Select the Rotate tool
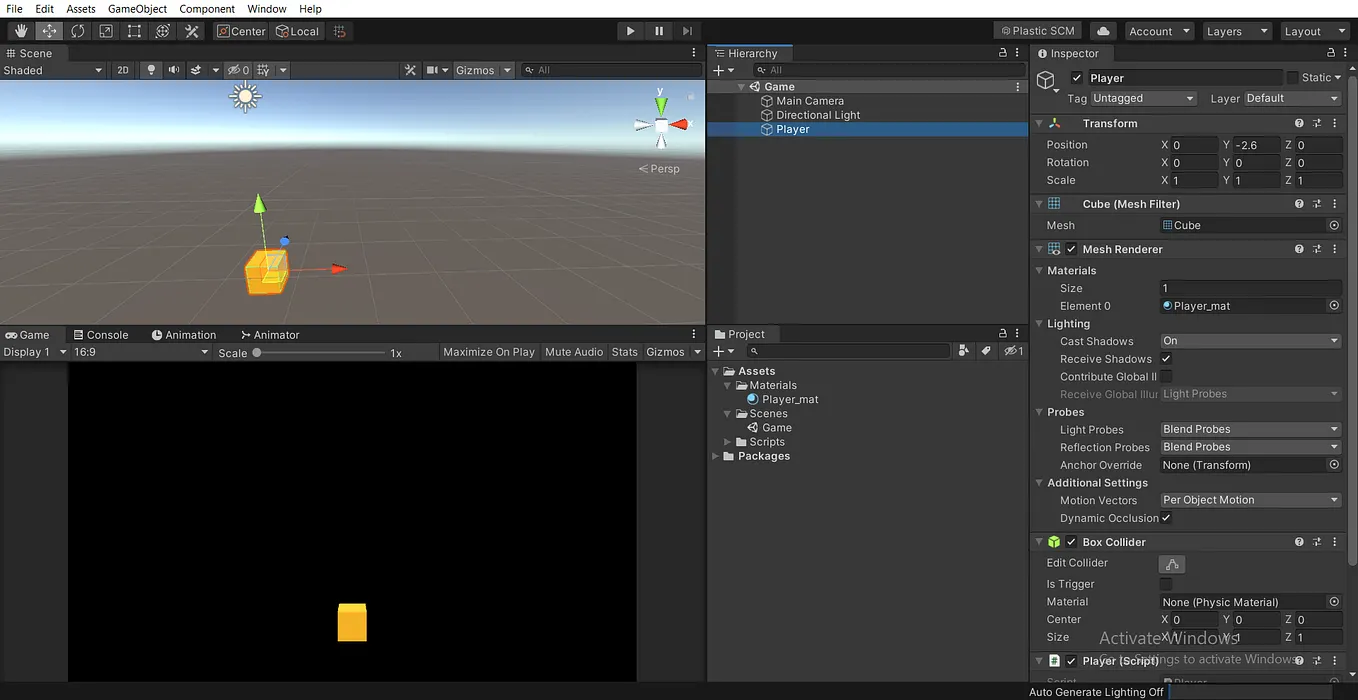Viewport: 1358px width, 700px height. point(77,31)
